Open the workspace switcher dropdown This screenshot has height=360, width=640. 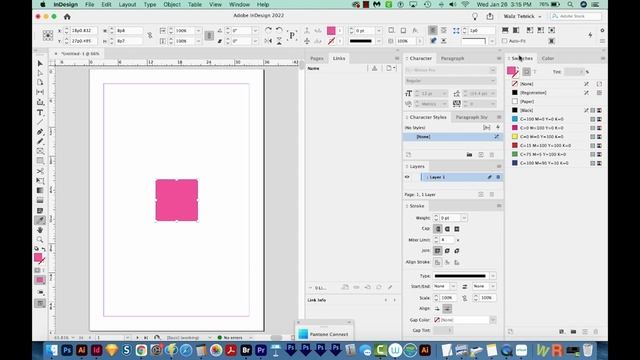(x=522, y=16)
